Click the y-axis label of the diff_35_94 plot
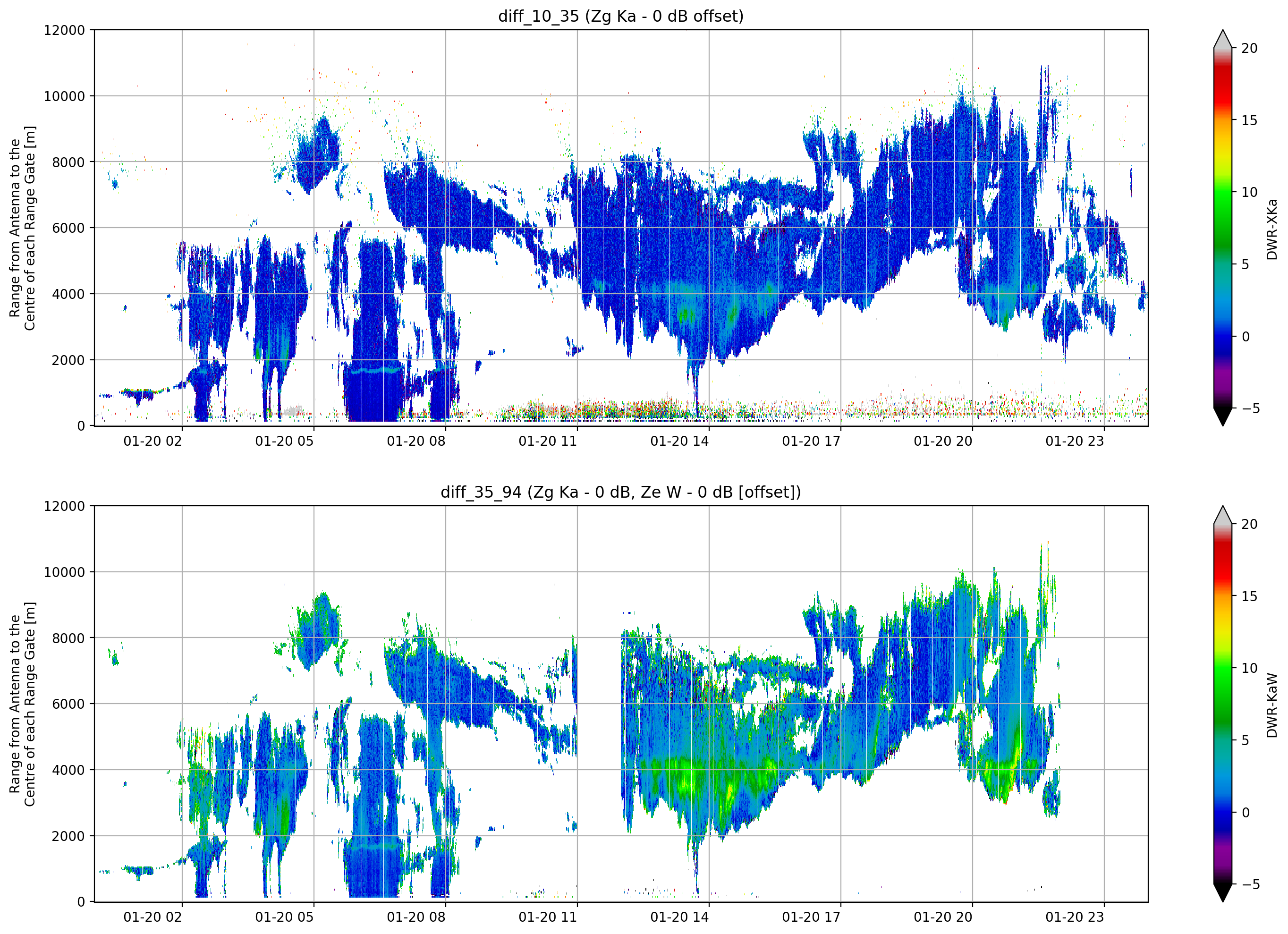 click(x=23, y=704)
